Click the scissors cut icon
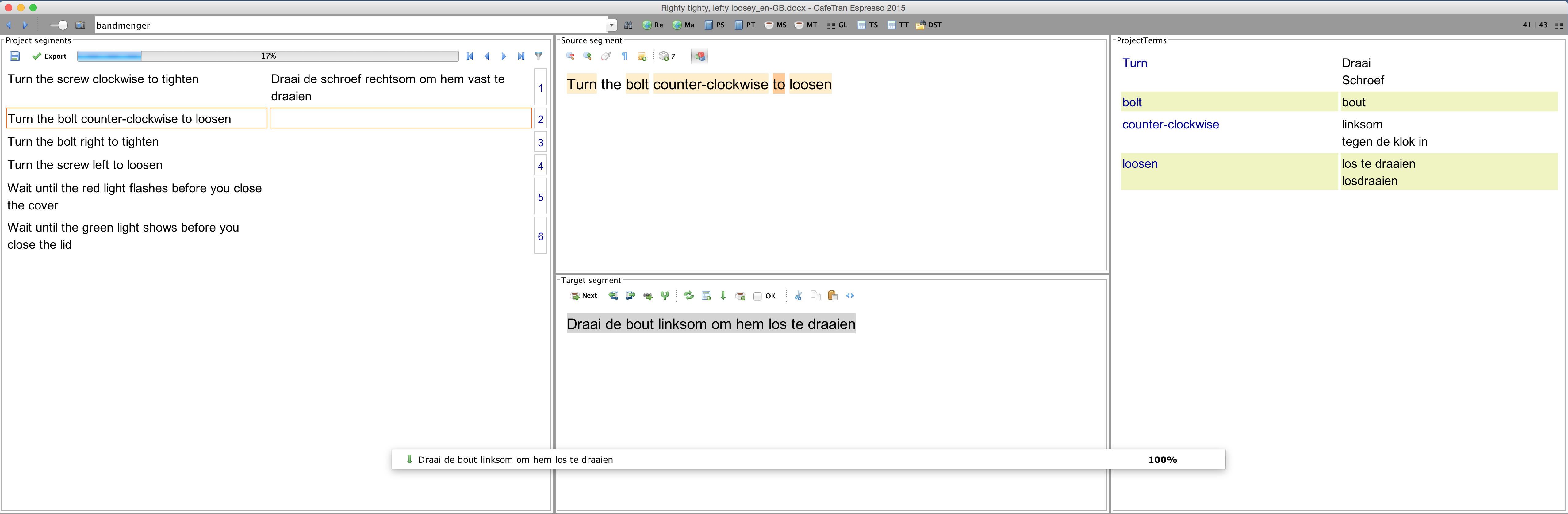The width and height of the screenshot is (1568, 514). (798, 296)
